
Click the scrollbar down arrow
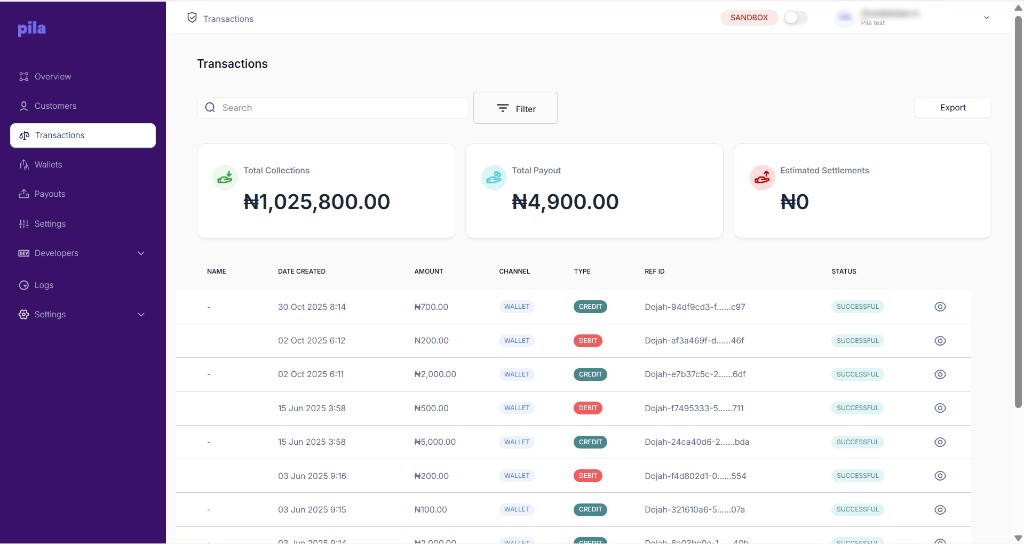coord(1018,538)
